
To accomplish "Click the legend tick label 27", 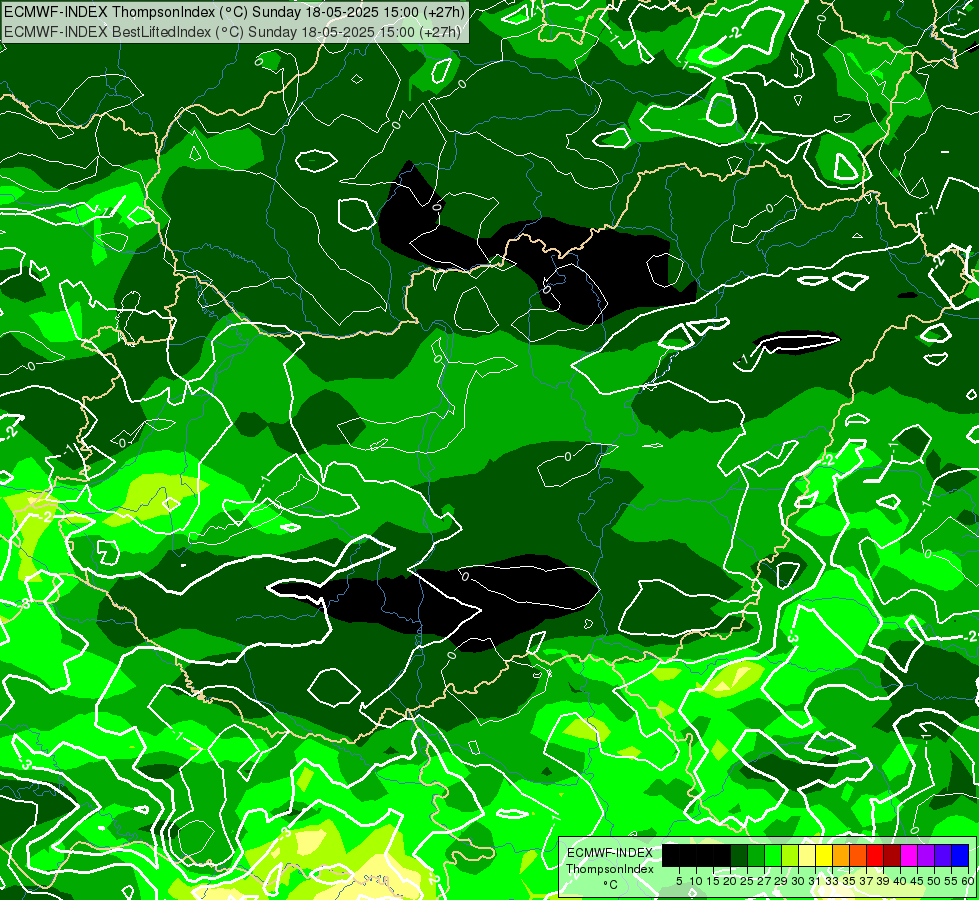I will coord(764,881).
